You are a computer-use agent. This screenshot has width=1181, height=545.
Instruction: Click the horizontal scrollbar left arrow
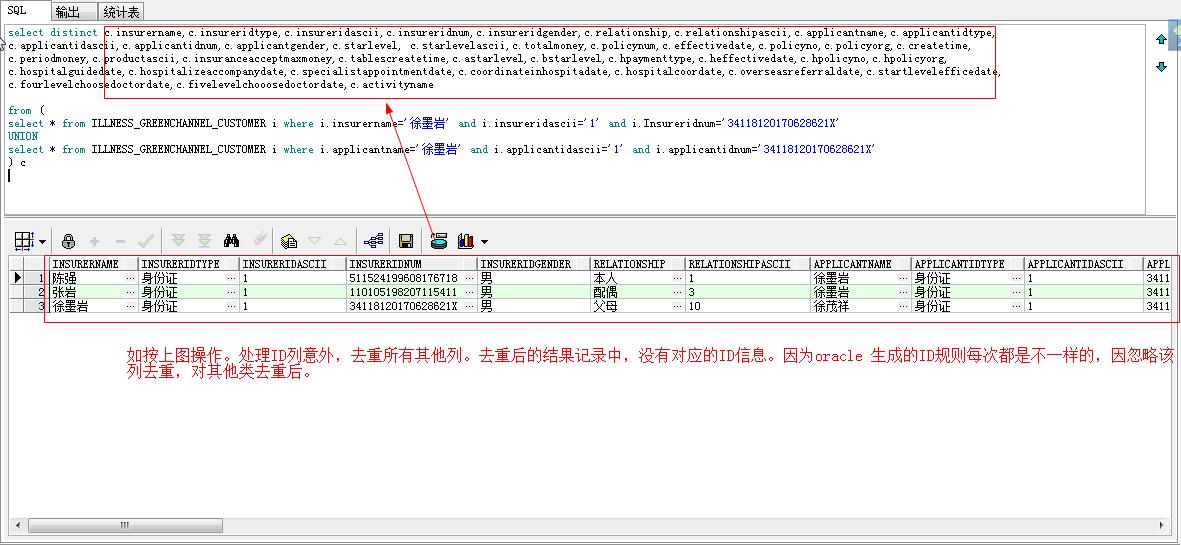click(x=17, y=524)
